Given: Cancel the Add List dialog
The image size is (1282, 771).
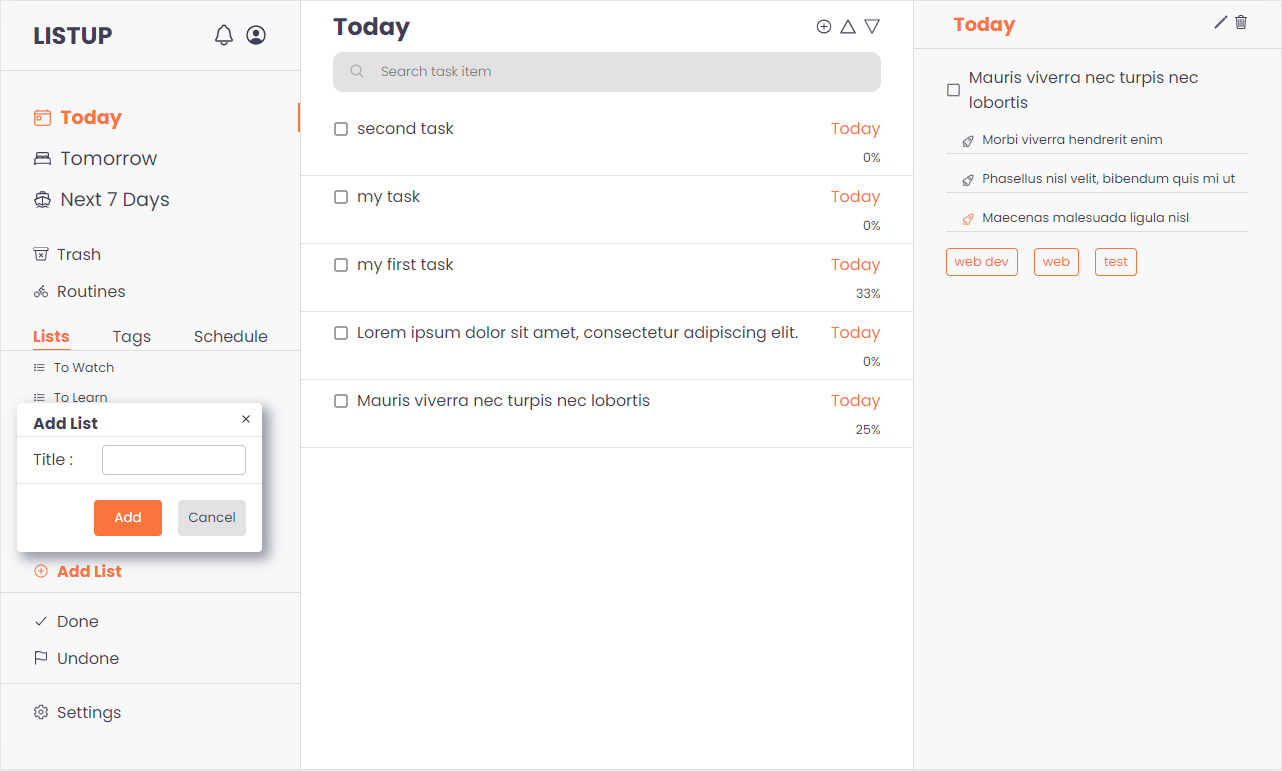Looking at the screenshot, I should point(211,517).
